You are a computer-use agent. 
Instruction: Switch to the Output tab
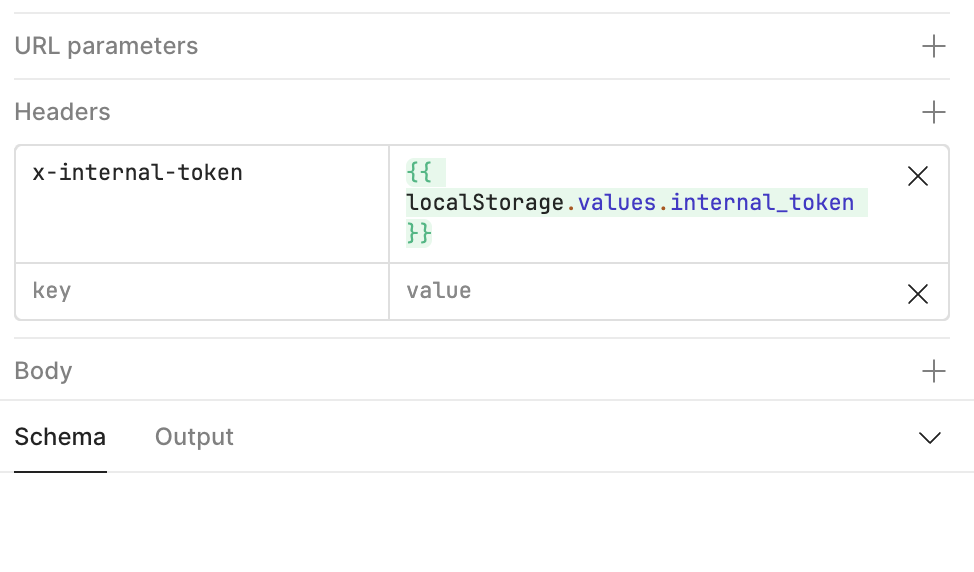click(194, 437)
